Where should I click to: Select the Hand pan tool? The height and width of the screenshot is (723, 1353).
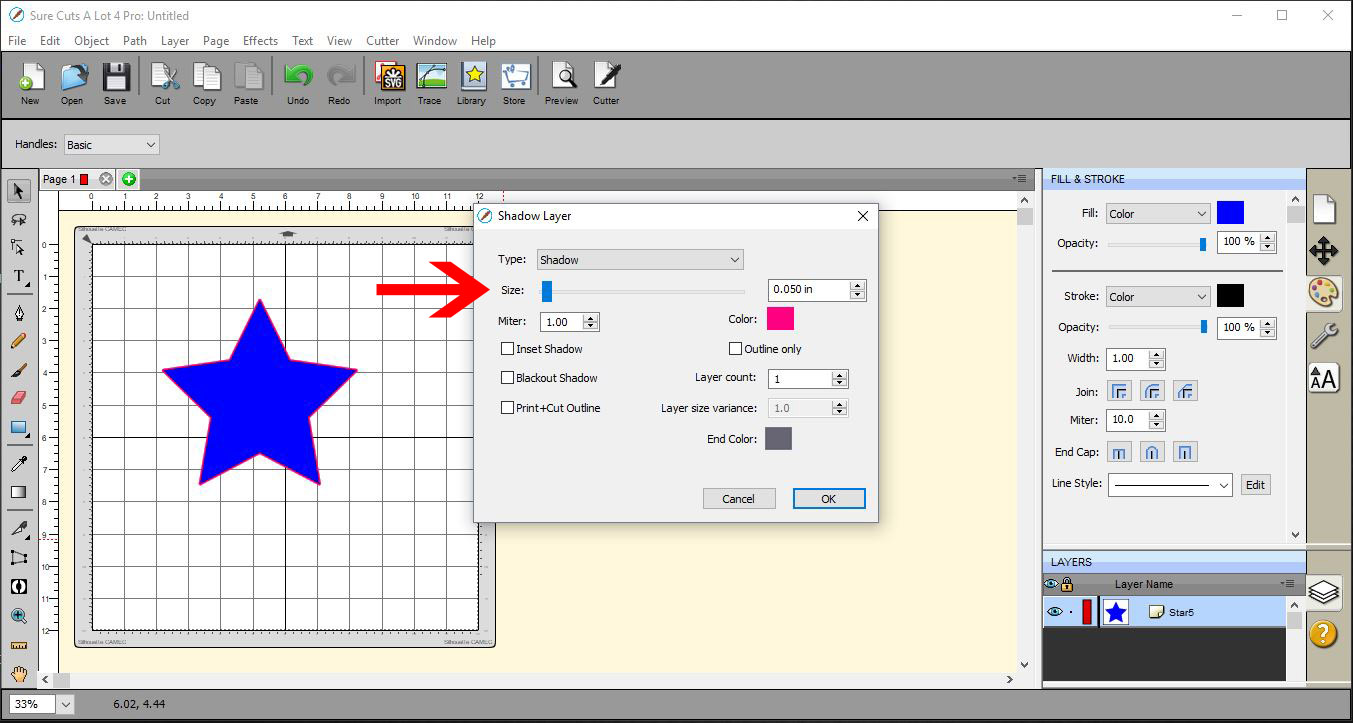[x=18, y=675]
